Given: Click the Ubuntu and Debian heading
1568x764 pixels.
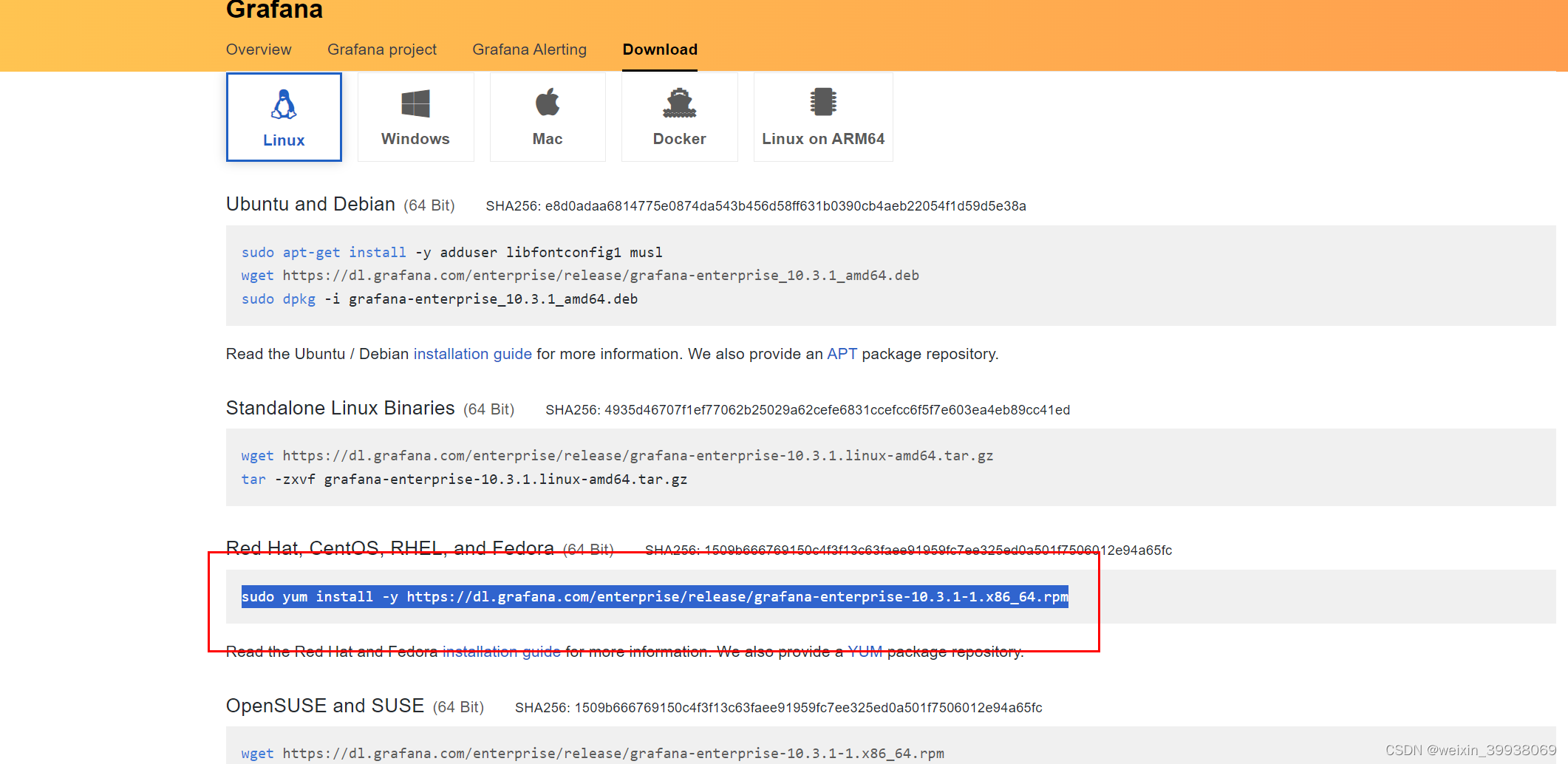Looking at the screenshot, I should click(x=310, y=205).
